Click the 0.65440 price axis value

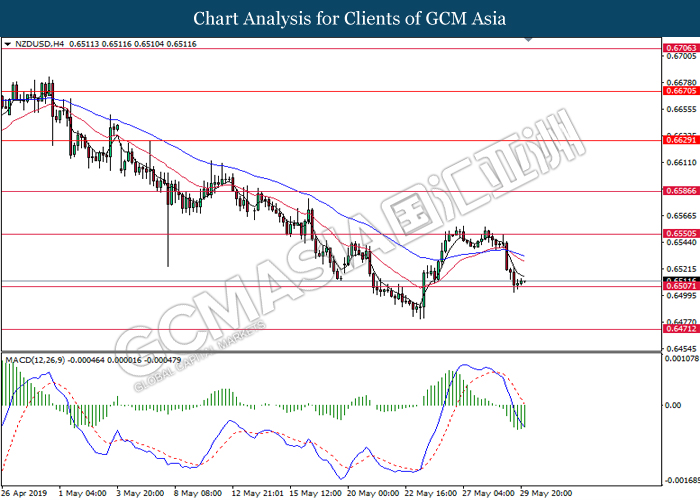(681, 242)
